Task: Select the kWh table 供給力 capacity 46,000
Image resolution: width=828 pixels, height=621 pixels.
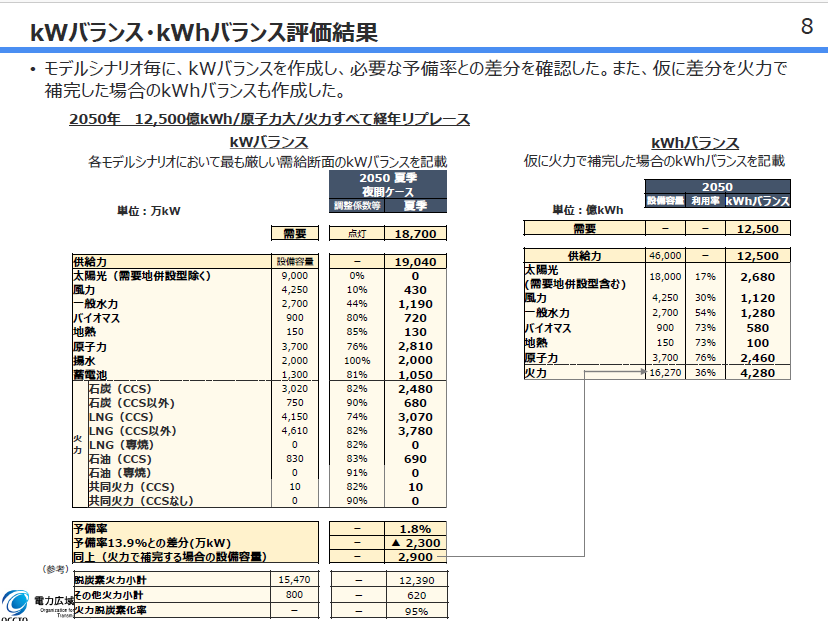Action: [x=665, y=256]
